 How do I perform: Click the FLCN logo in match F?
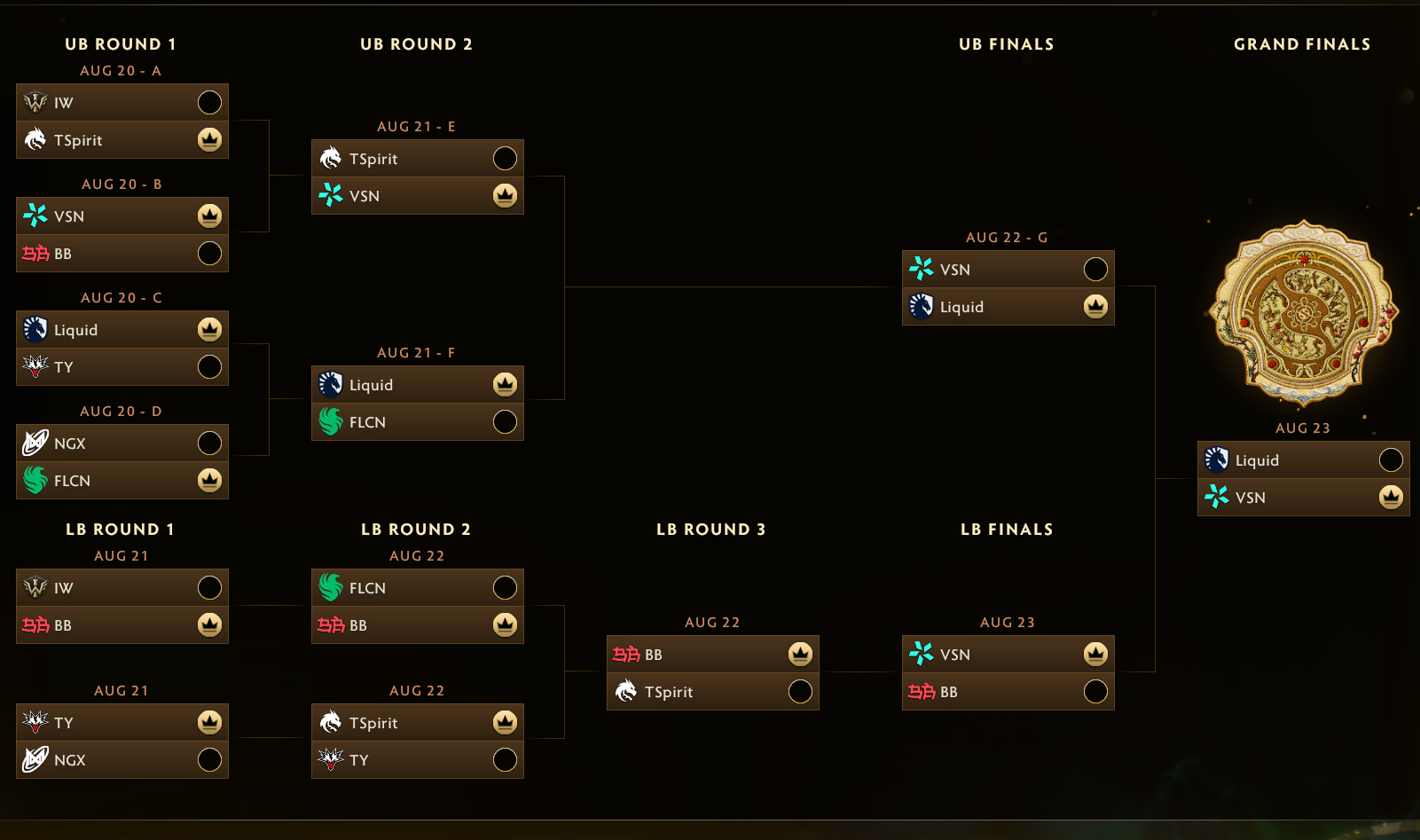[331, 421]
